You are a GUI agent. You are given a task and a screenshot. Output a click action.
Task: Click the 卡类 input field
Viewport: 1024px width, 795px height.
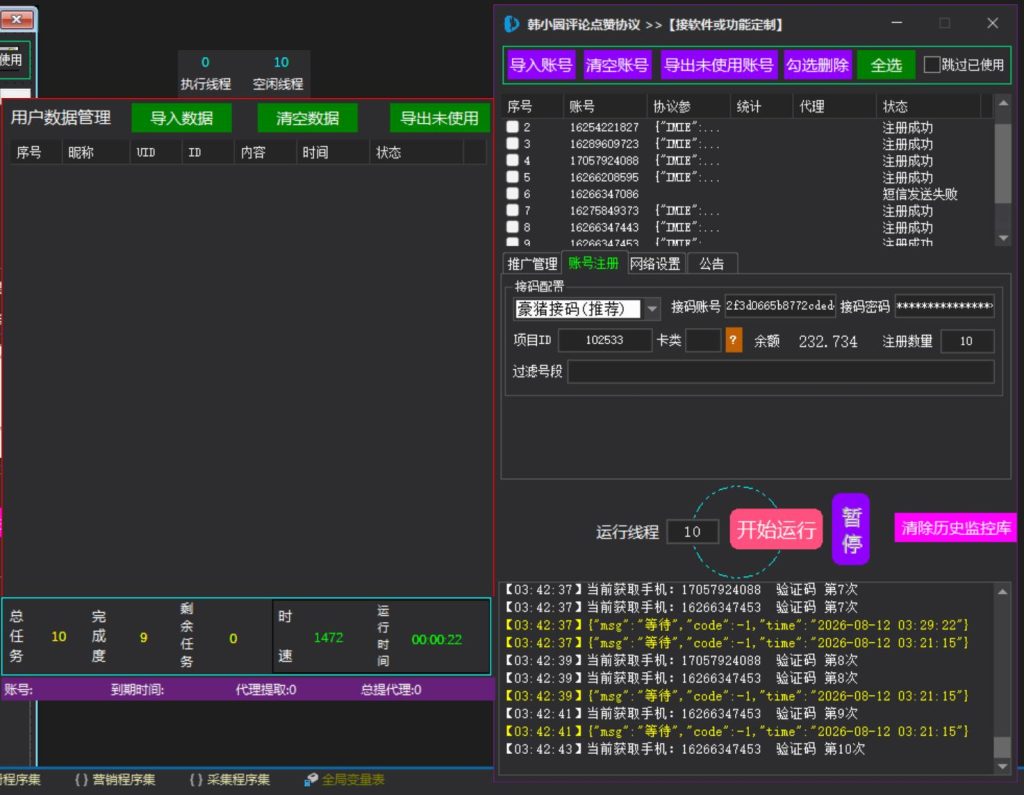point(703,340)
